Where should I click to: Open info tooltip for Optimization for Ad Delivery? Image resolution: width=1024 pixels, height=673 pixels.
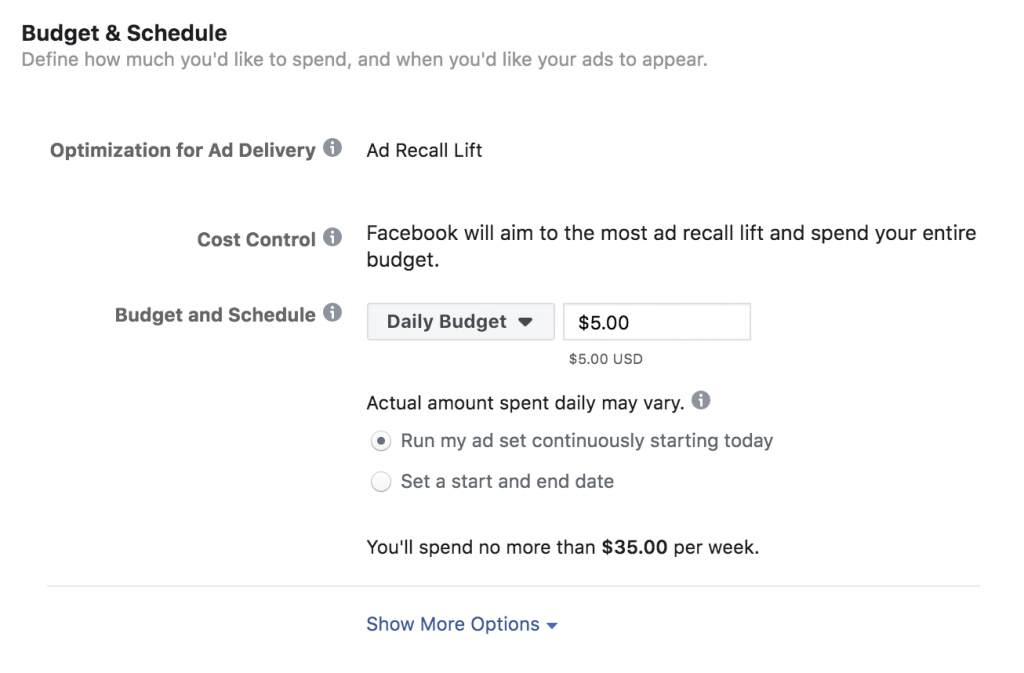(x=332, y=148)
